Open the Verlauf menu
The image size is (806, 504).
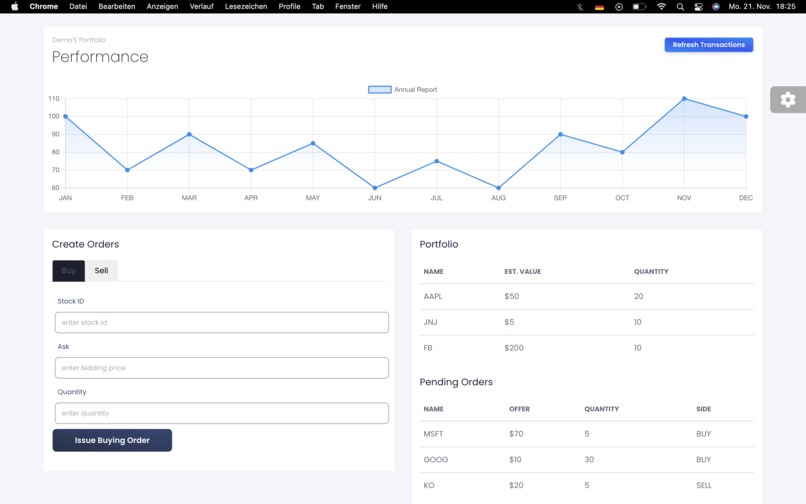coord(202,7)
